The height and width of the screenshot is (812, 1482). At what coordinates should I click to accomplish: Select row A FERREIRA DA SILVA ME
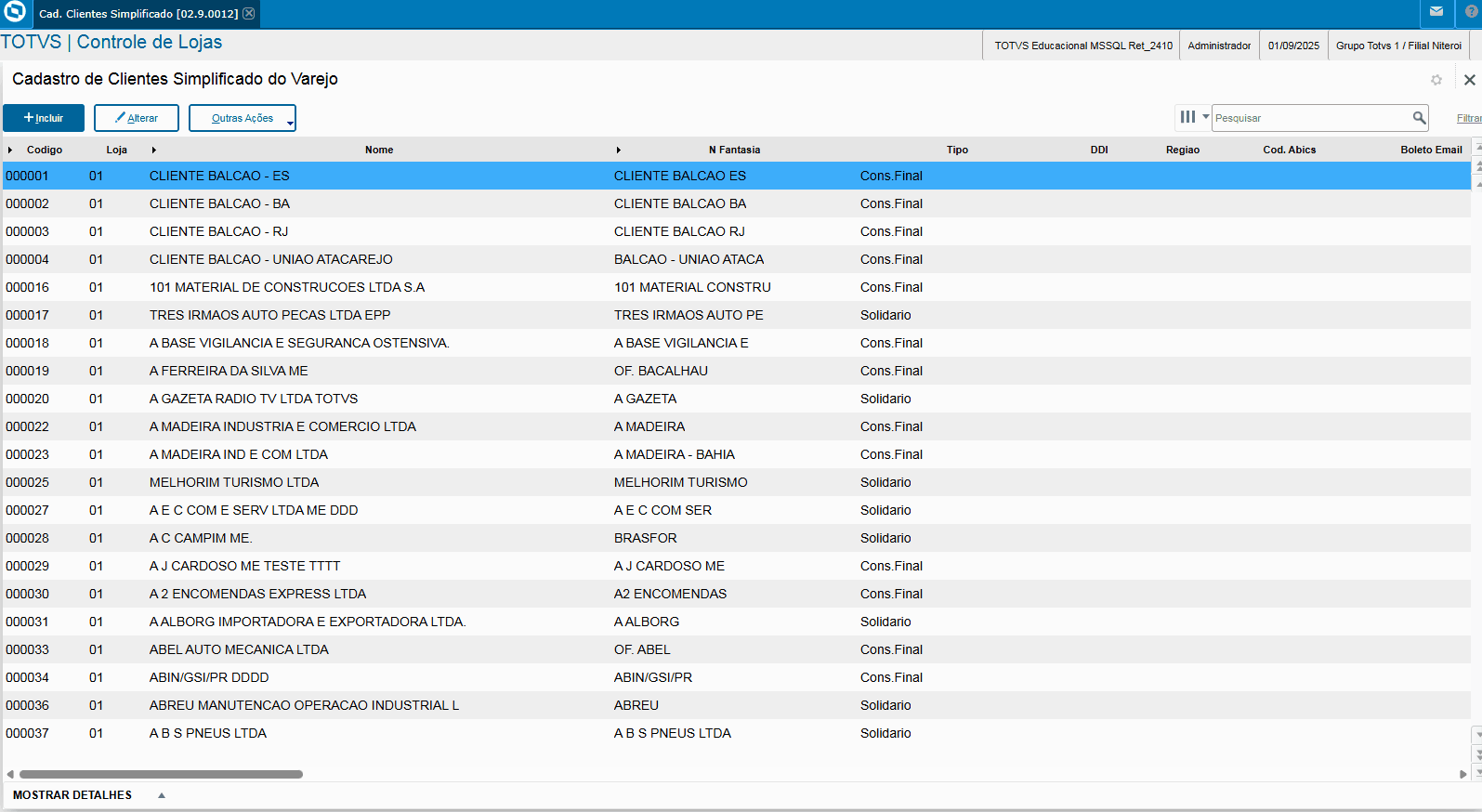coord(737,371)
